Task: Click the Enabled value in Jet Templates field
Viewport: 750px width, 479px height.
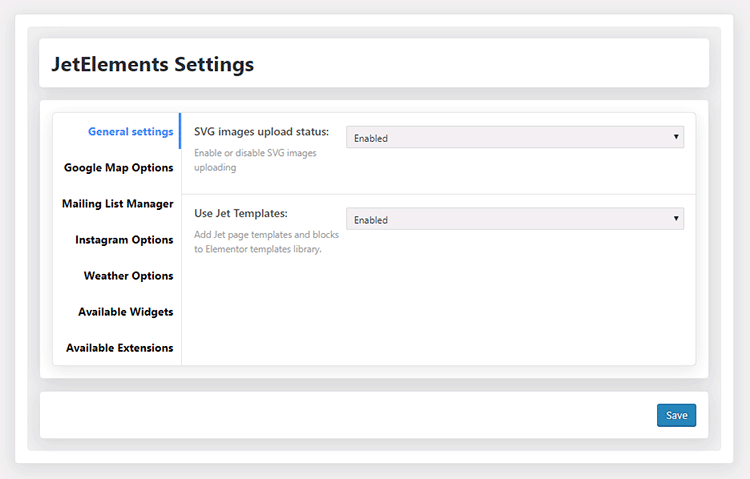Action: [x=371, y=220]
